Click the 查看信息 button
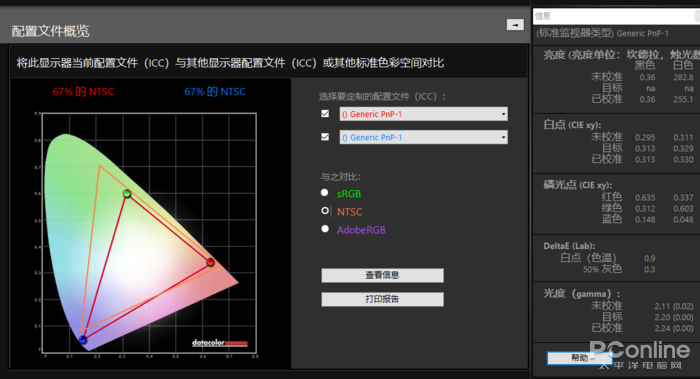 382,275
